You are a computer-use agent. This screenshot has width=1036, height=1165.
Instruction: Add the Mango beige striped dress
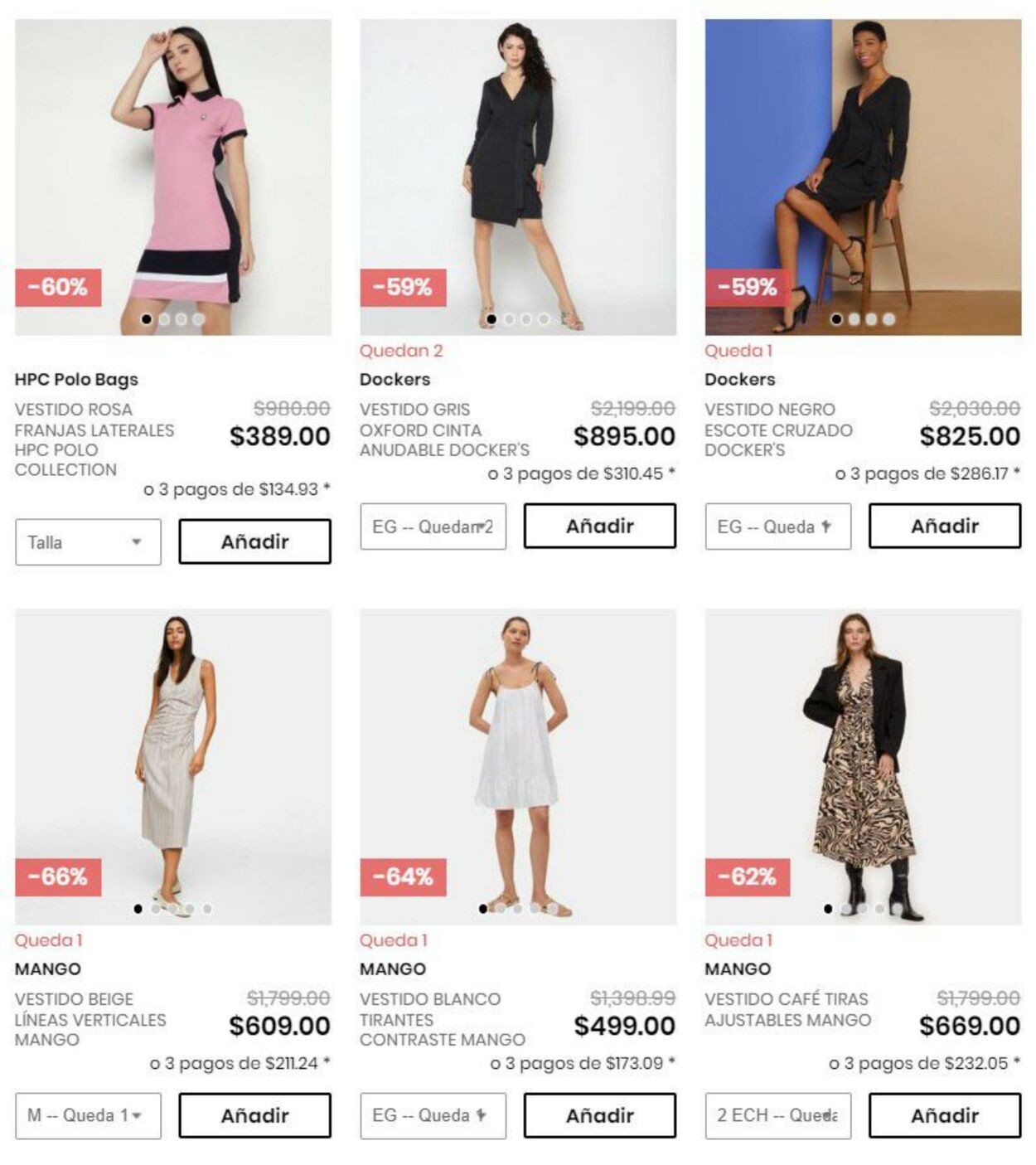click(x=254, y=1115)
